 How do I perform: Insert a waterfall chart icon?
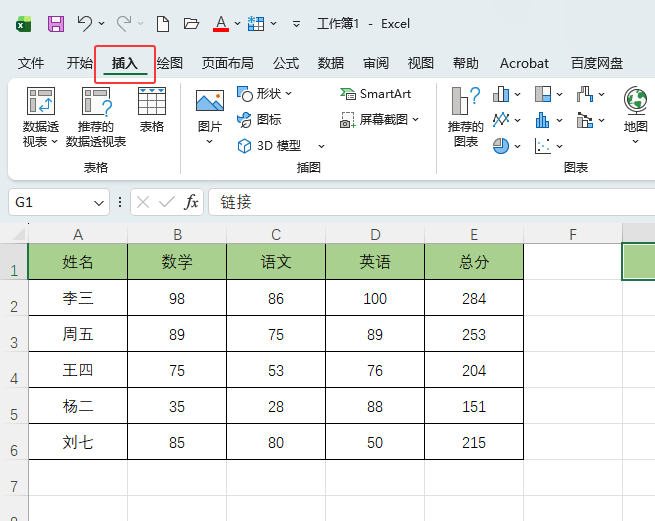585,94
